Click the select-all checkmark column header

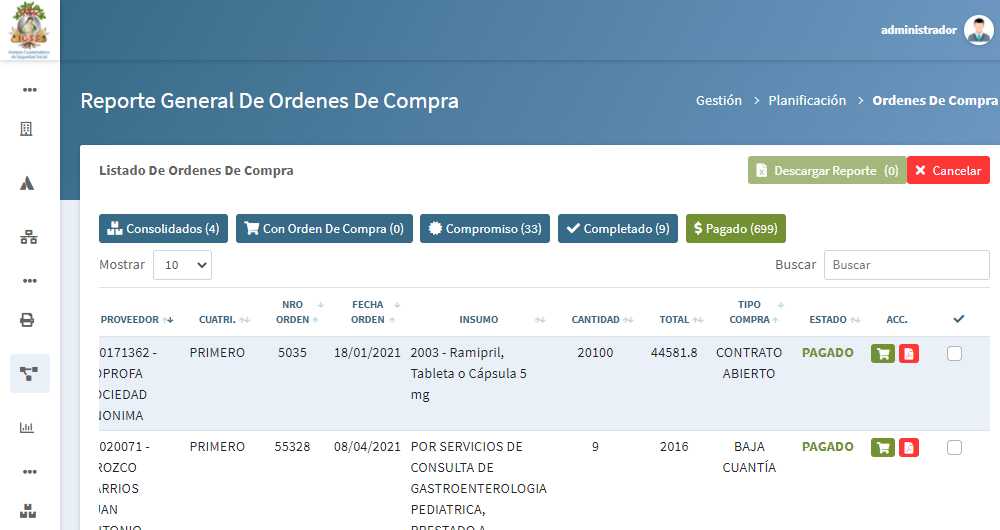pos(958,319)
